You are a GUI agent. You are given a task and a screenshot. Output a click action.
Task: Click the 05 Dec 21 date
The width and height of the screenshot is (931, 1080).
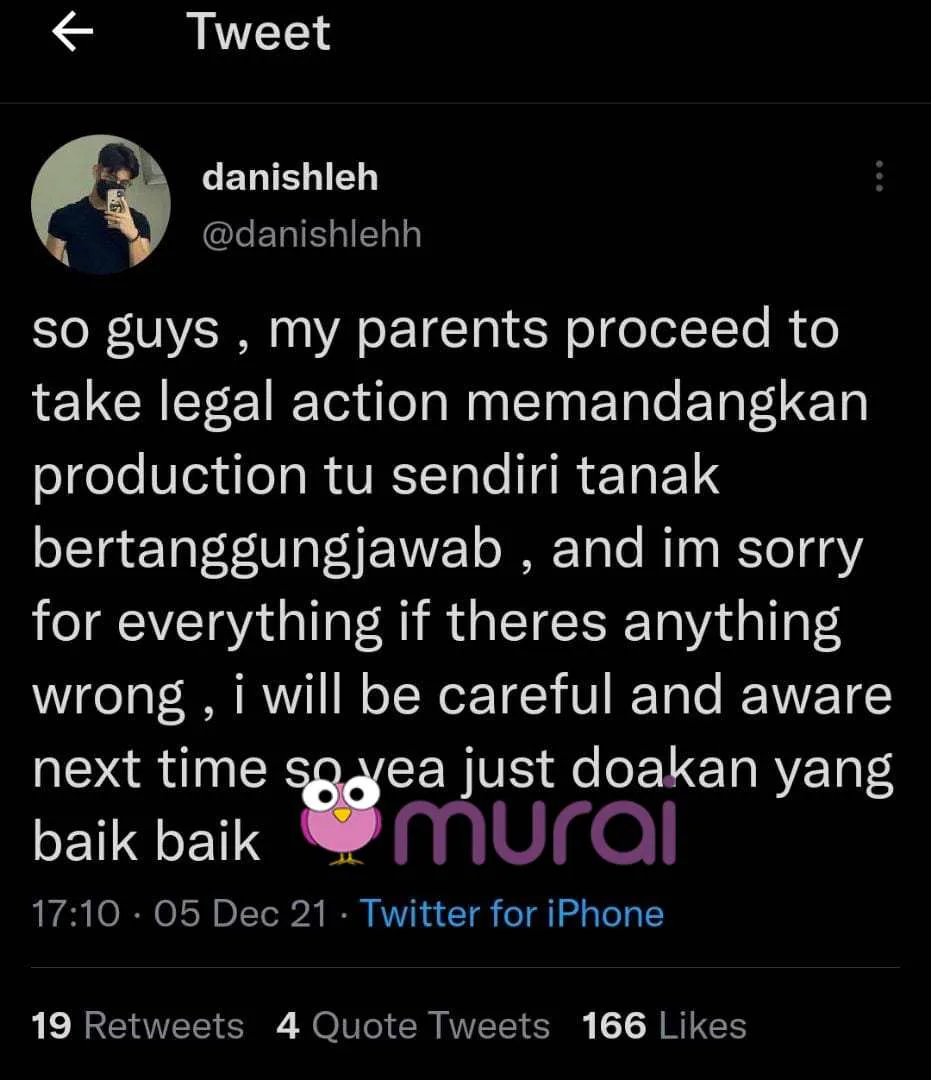coord(240,914)
